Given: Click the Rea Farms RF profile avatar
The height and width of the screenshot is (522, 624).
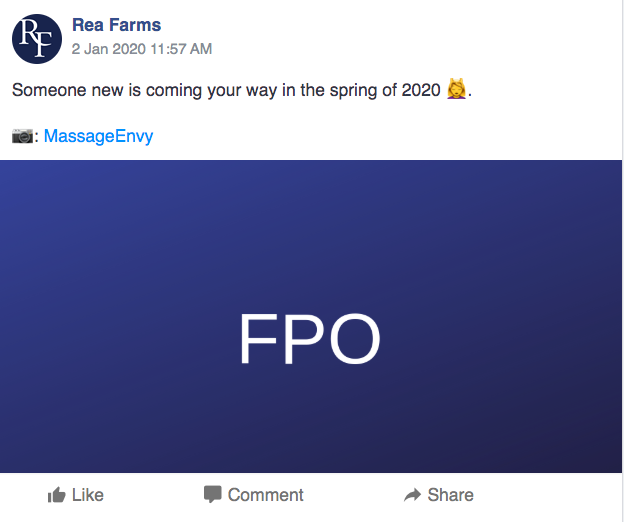Looking at the screenshot, I should pos(37,38).
